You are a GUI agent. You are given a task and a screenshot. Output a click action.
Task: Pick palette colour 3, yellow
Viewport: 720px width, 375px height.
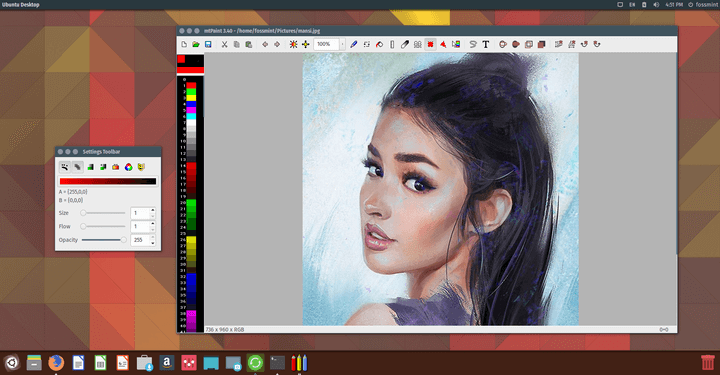point(191,98)
